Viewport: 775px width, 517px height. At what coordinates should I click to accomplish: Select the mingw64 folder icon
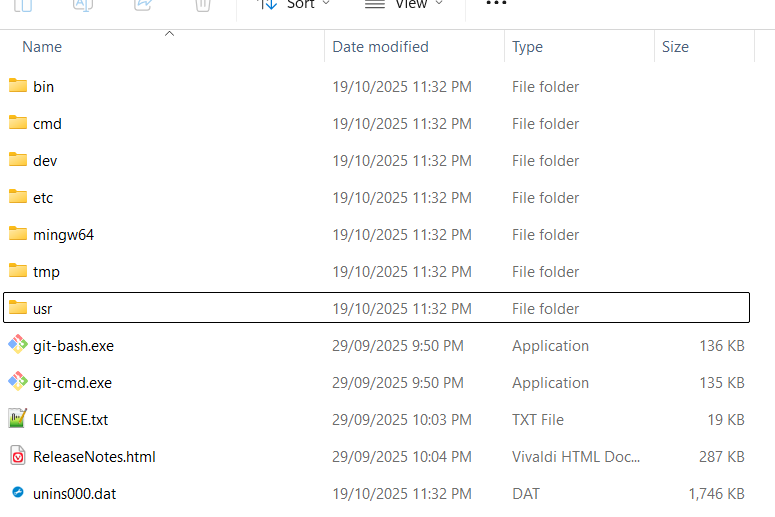point(18,234)
